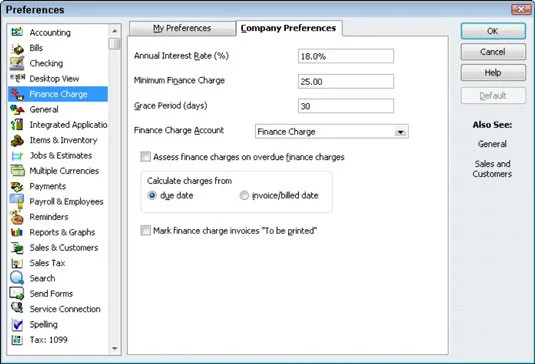Click the Default button
Screen dimensions: 535x364
[493, 96]
